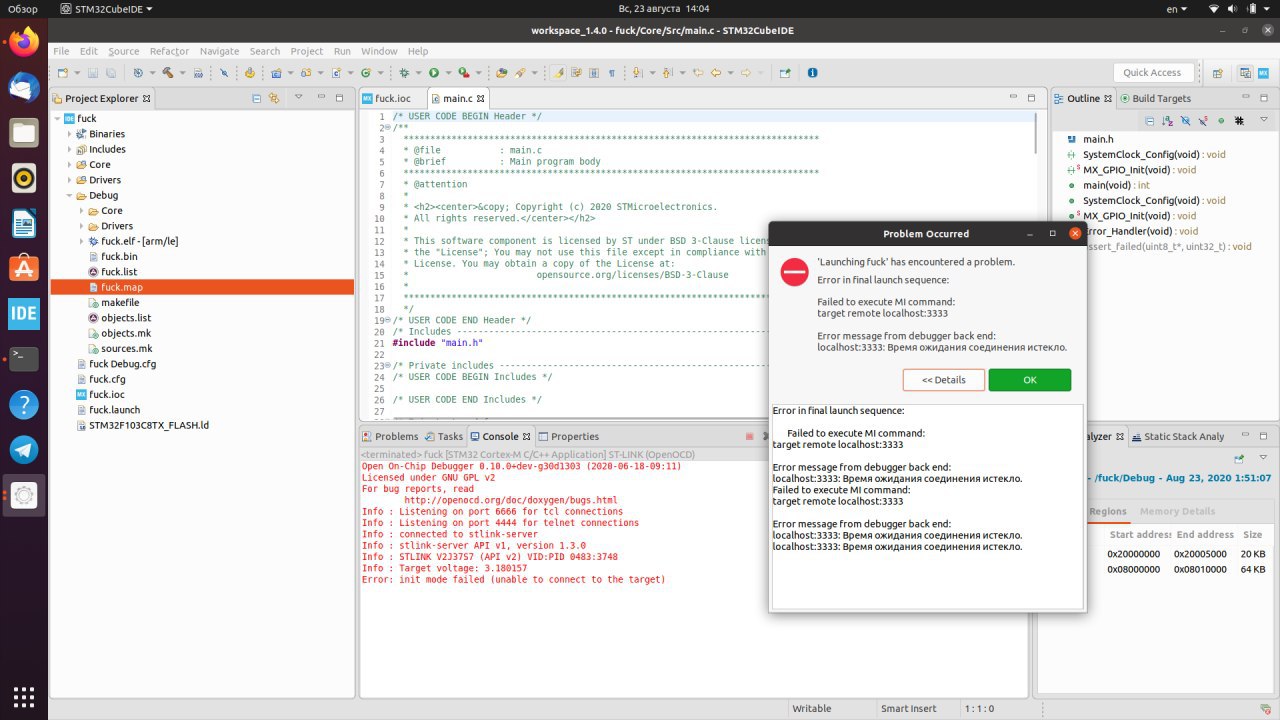
Task: Open Ubuntu Software from the dock
Action: (x=24, y=268)
